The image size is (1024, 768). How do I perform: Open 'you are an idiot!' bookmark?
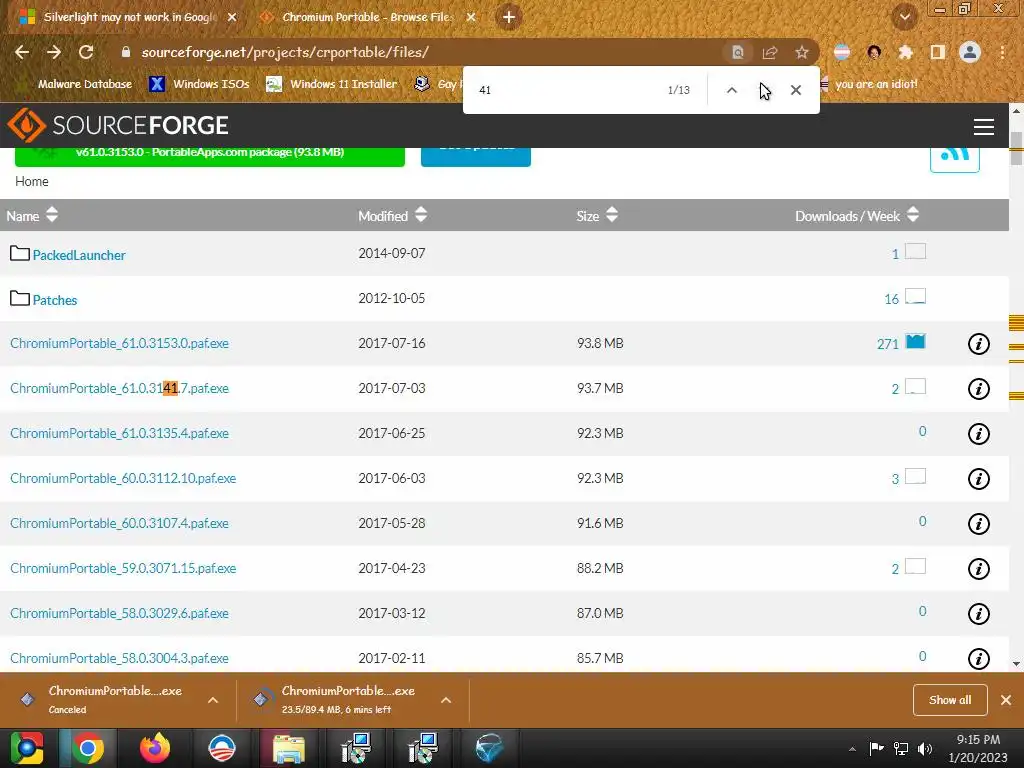(869, 84)
